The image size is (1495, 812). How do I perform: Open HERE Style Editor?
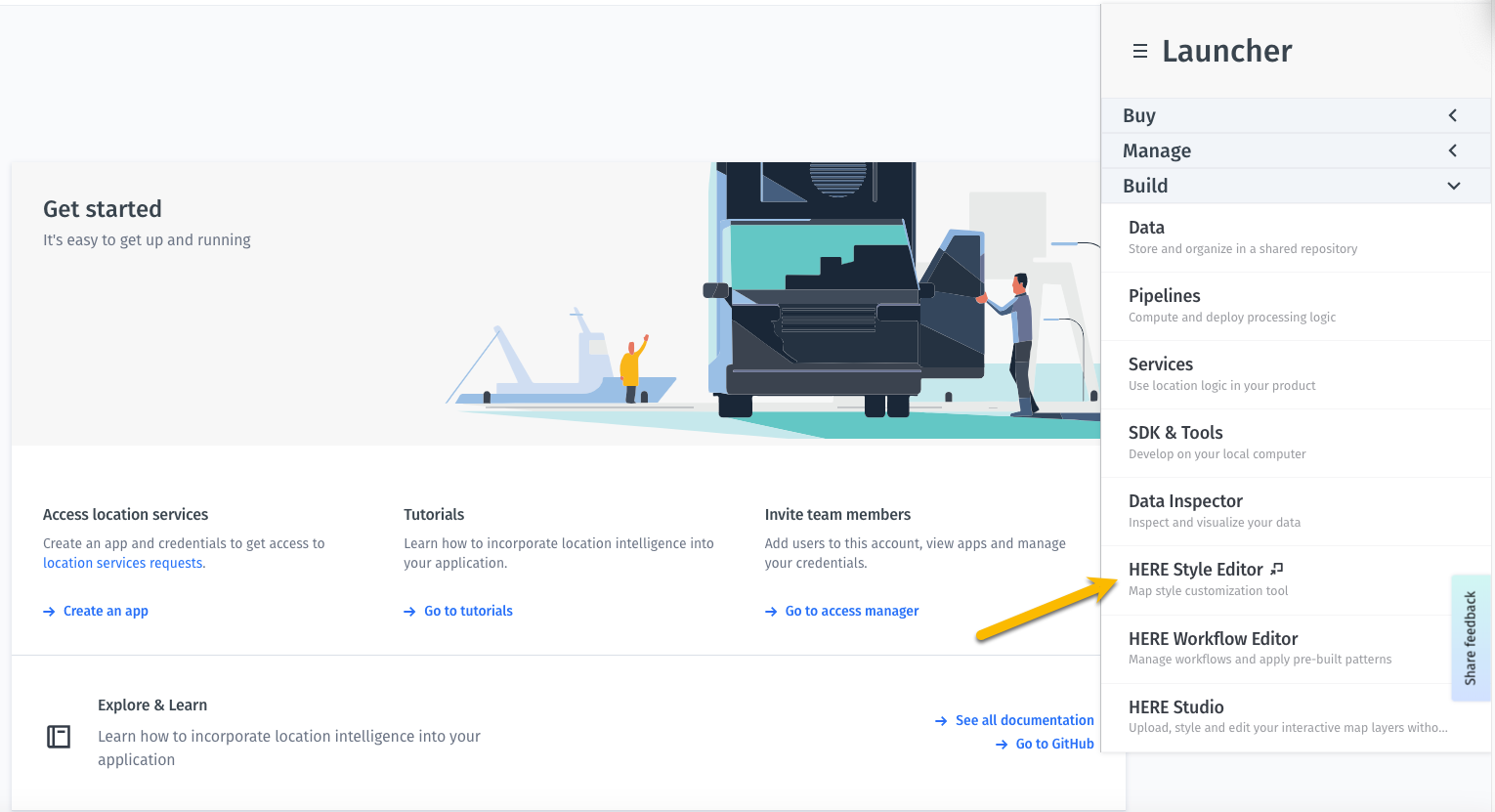[x=1296, y=579]
